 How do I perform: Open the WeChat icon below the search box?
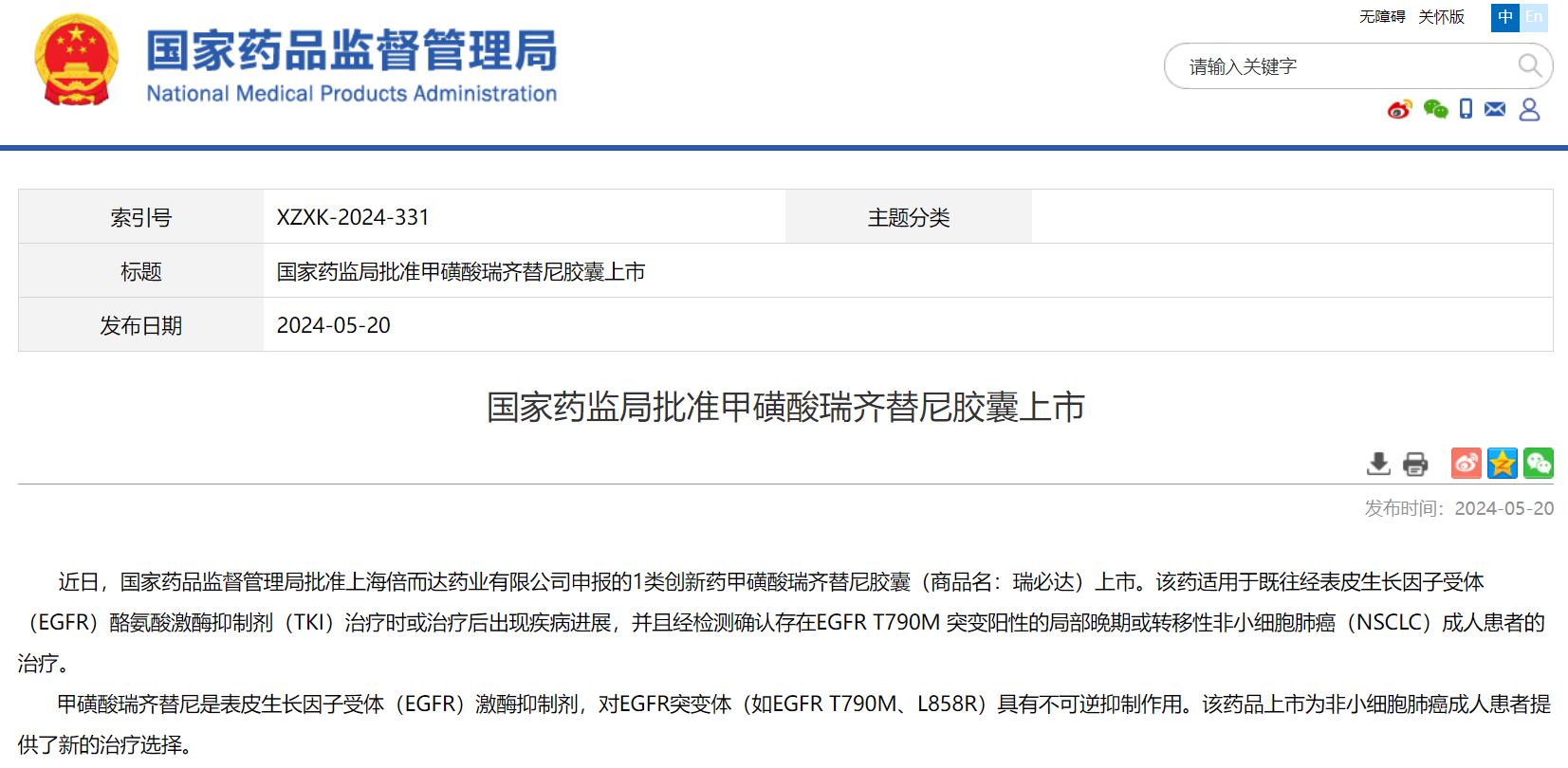tap(1435, 110)
